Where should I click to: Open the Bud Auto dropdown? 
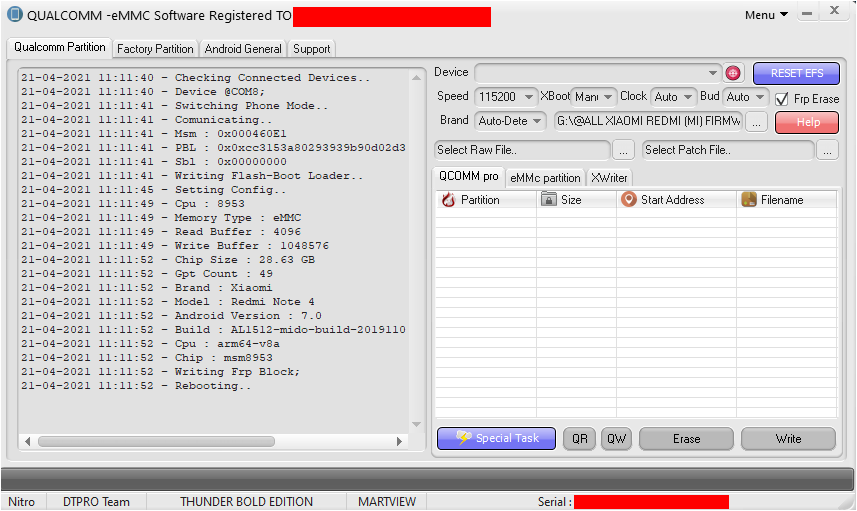[x=746, y=97]
